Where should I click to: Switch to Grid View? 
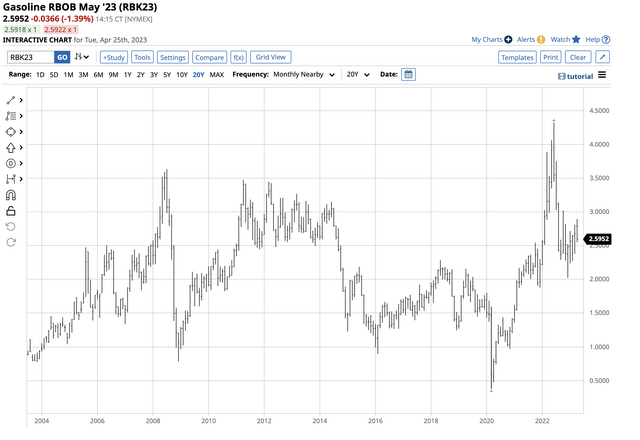click(x=271, y=57)
